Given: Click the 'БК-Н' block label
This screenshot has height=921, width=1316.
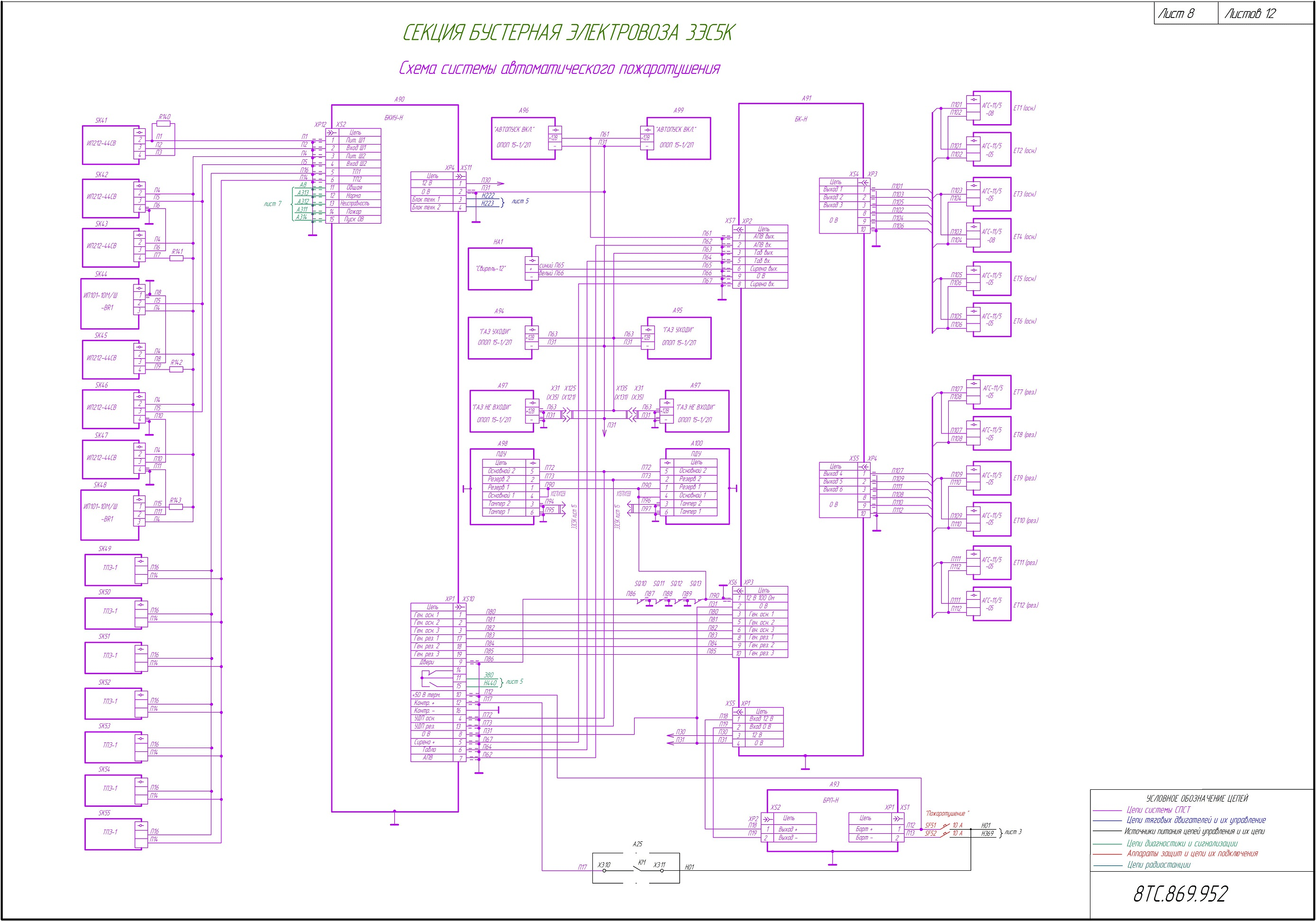Looking at the screenshot, I should coord(801,119).
